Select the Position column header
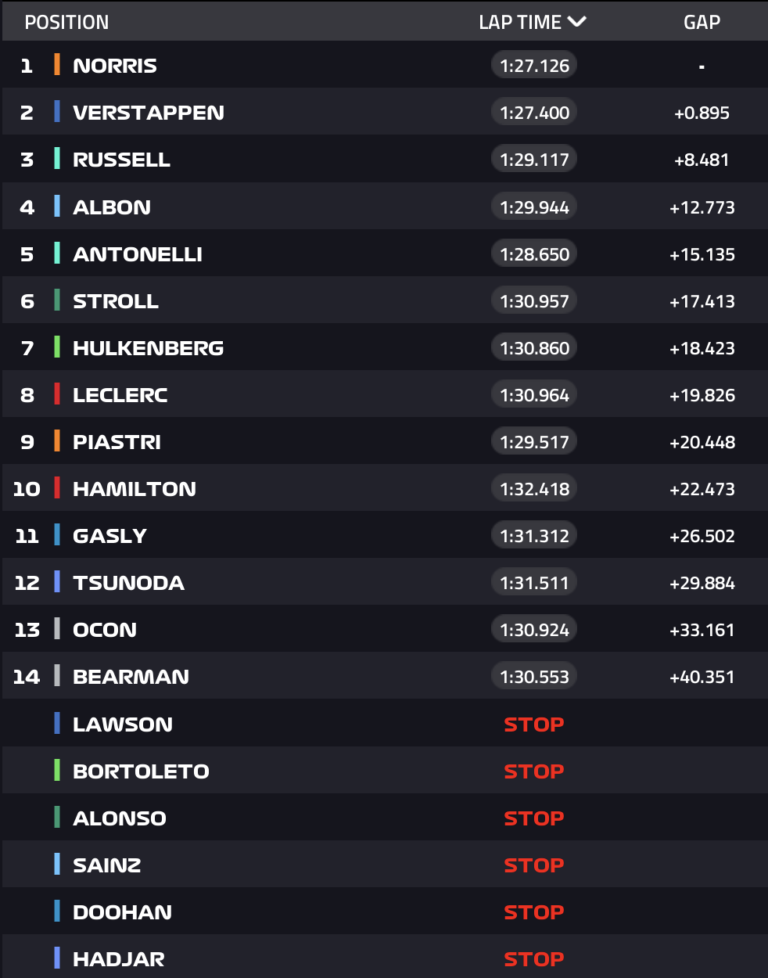 click(66, 22)
